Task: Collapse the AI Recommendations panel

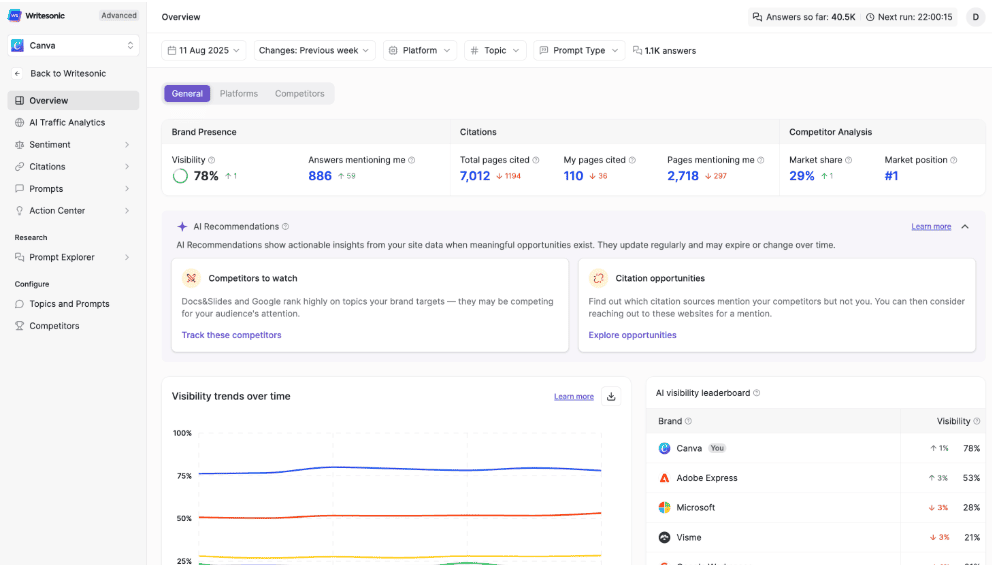Action: click(965, 227)
